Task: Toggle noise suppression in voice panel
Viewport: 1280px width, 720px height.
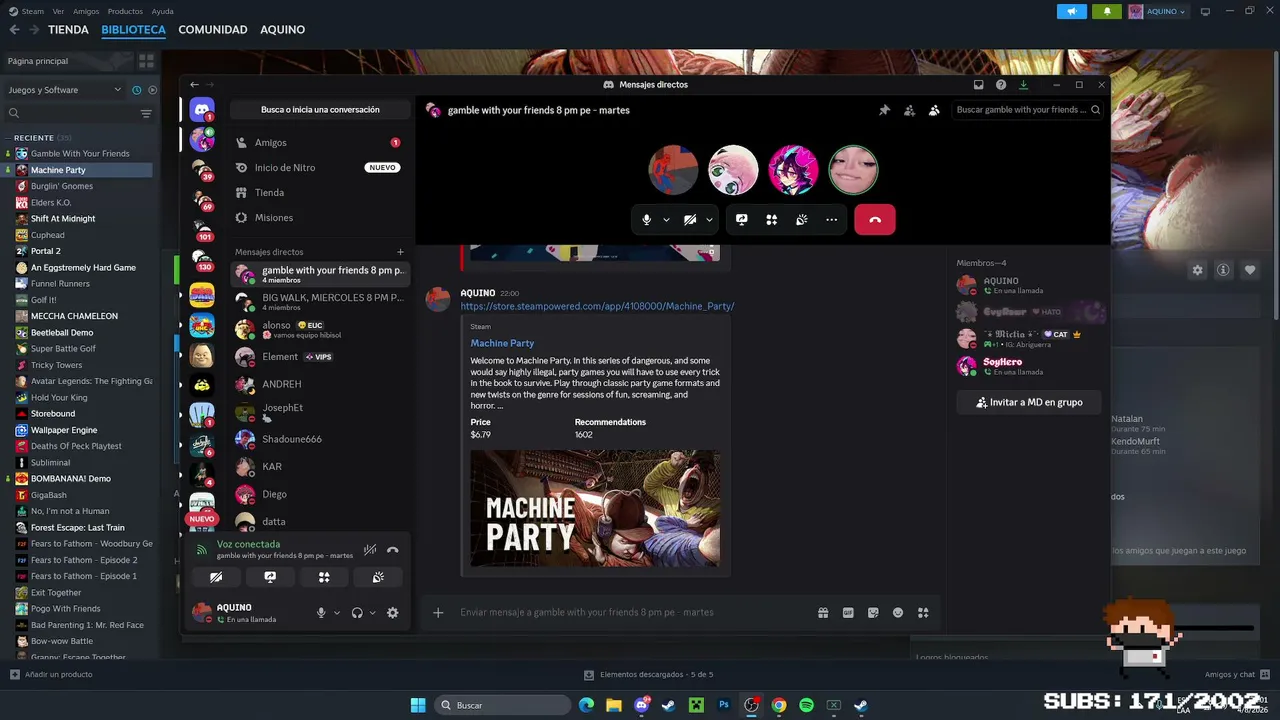Action: coord(370,550)
